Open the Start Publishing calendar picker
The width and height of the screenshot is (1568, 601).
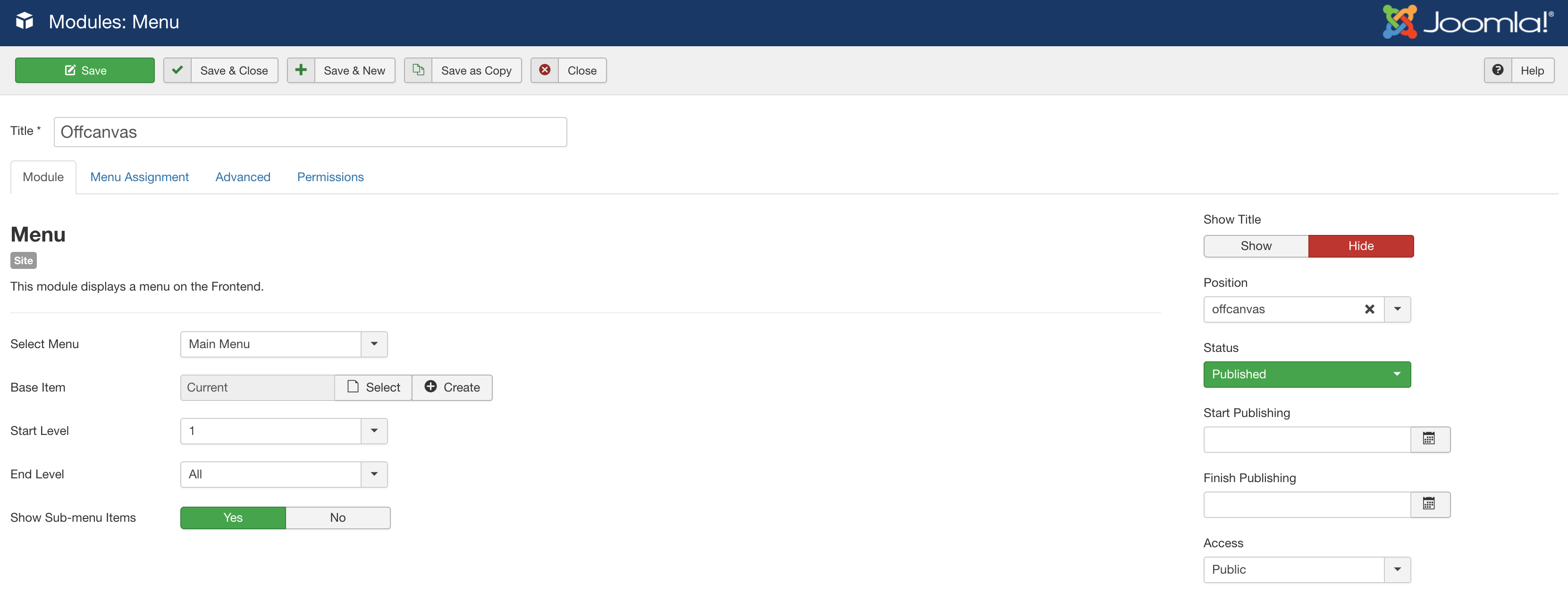(1429, 439)
